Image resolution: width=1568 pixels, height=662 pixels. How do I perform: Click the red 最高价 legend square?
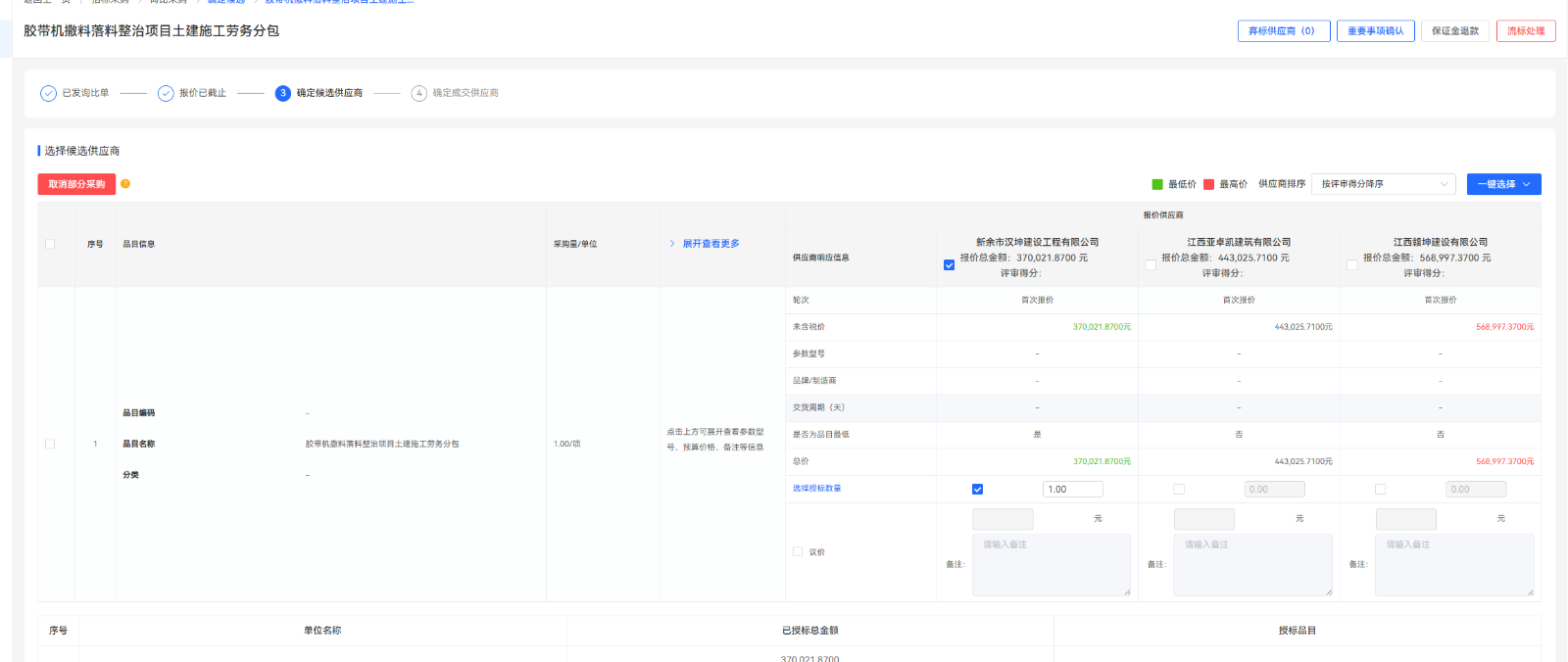1209,184
